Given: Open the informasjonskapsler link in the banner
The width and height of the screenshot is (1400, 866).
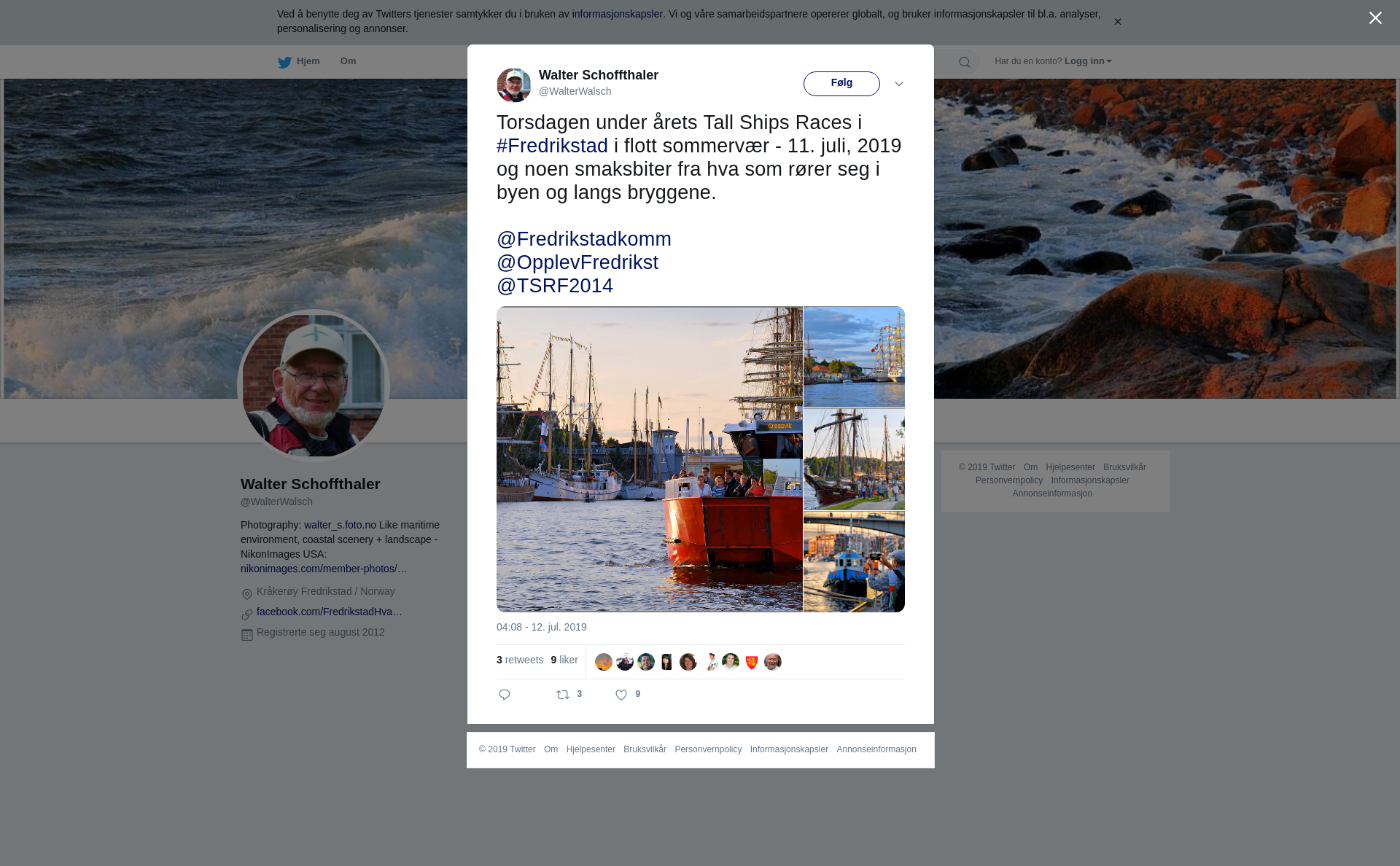Looking at the screenshot, I should pyautogui.click(x=617, y=14).
